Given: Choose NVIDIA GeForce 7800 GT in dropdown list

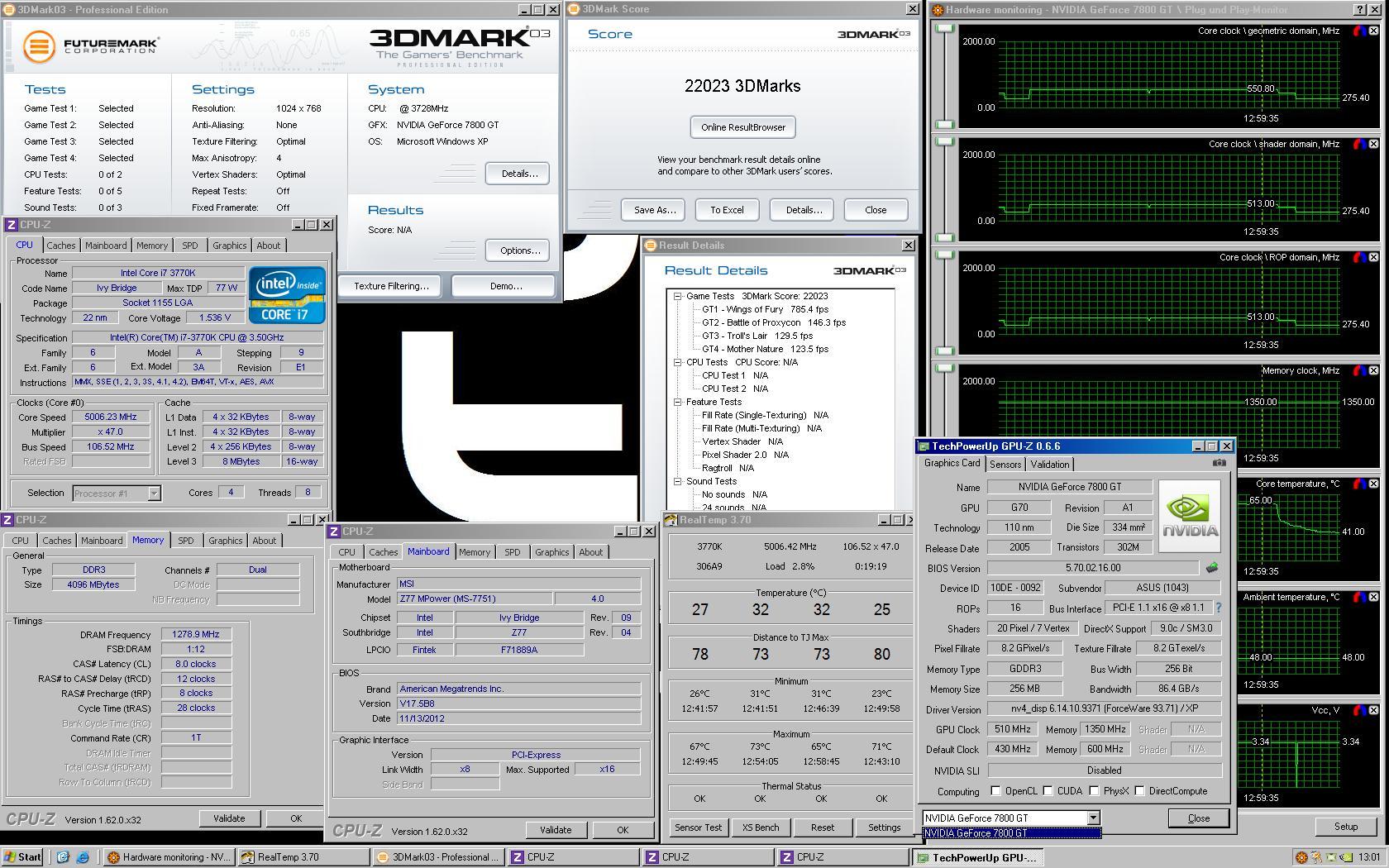Looking at the screenshot, I should (x=1012, y=833).
